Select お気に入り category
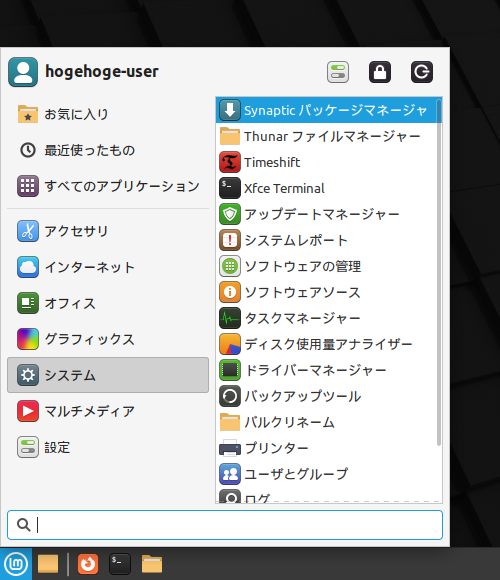 108,114
